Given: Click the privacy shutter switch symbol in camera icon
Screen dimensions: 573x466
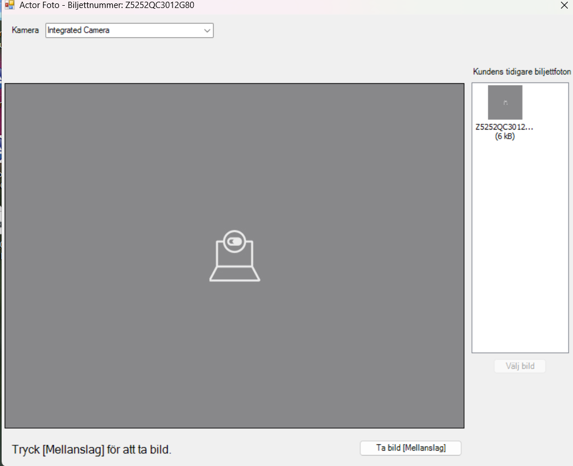Looking at the screenshot, I should (x=235, y=242).
